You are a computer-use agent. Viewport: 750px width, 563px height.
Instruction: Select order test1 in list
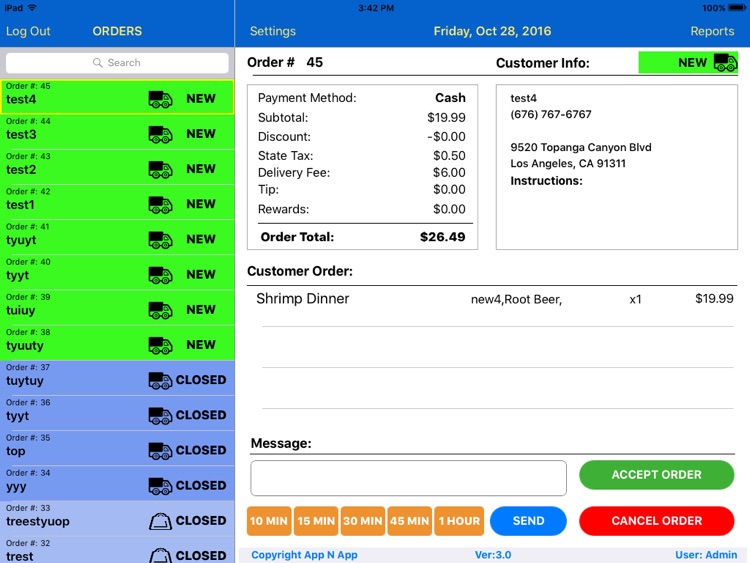117,202
